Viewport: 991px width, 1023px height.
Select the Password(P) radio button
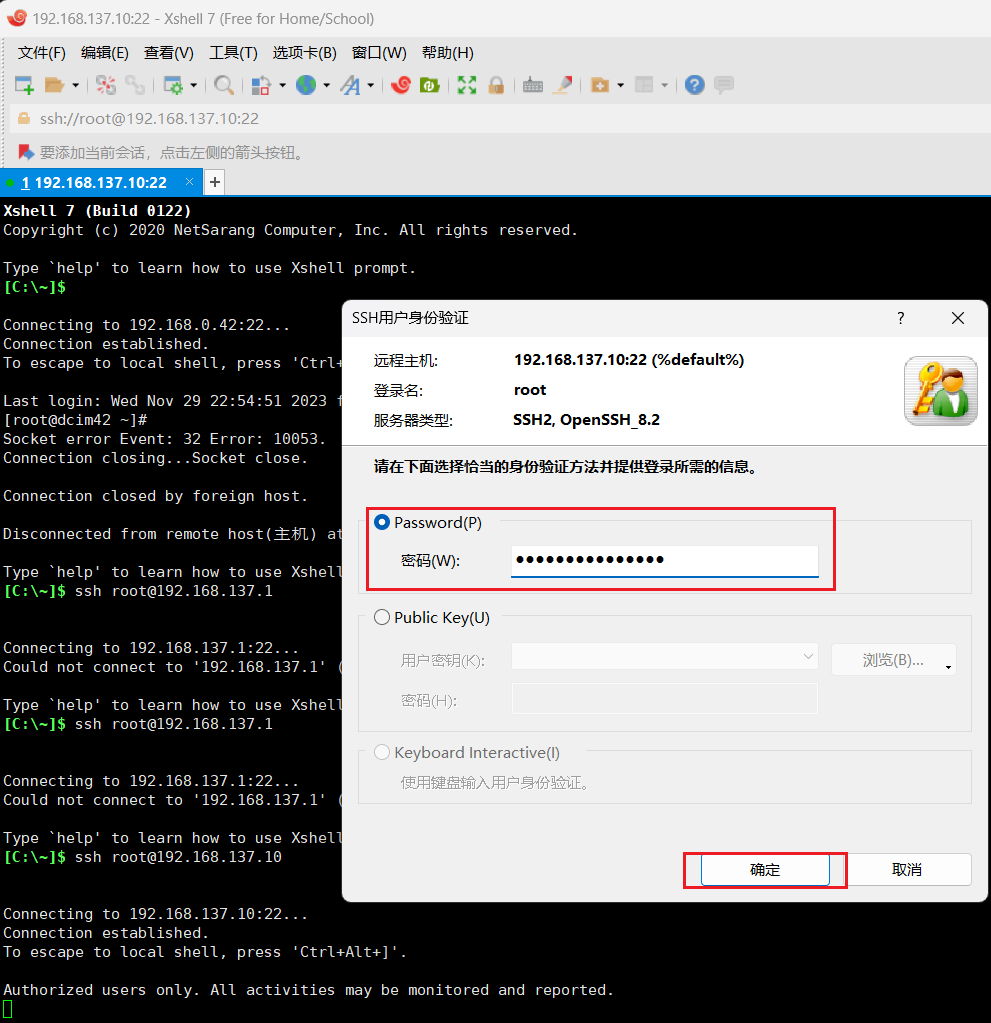coord(382,523)
